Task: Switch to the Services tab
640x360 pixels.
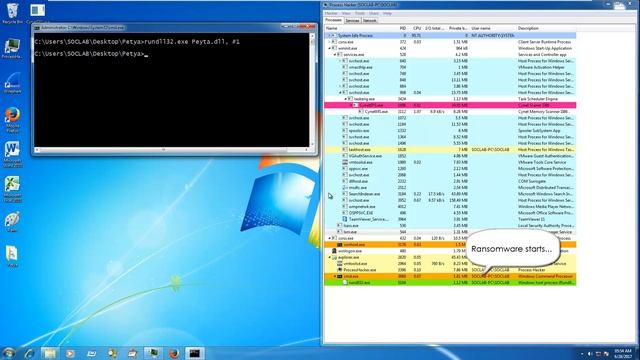Action: point(352,20)
